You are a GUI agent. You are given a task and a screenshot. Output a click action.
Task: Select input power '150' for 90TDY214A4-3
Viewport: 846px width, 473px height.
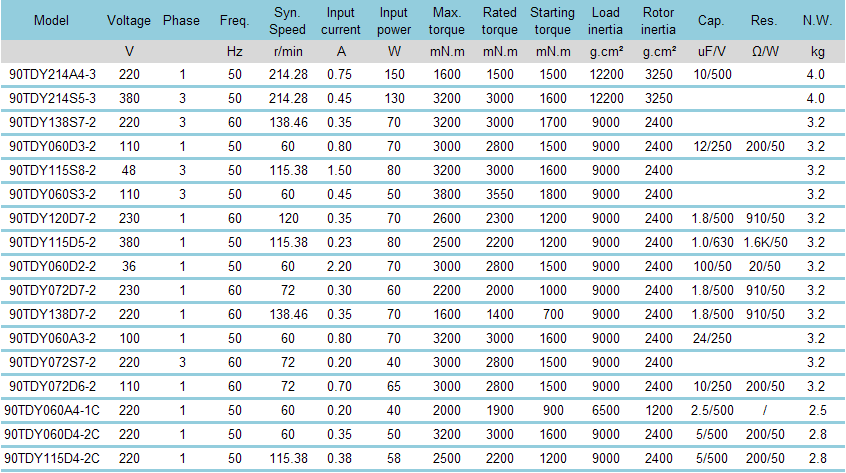394,74
